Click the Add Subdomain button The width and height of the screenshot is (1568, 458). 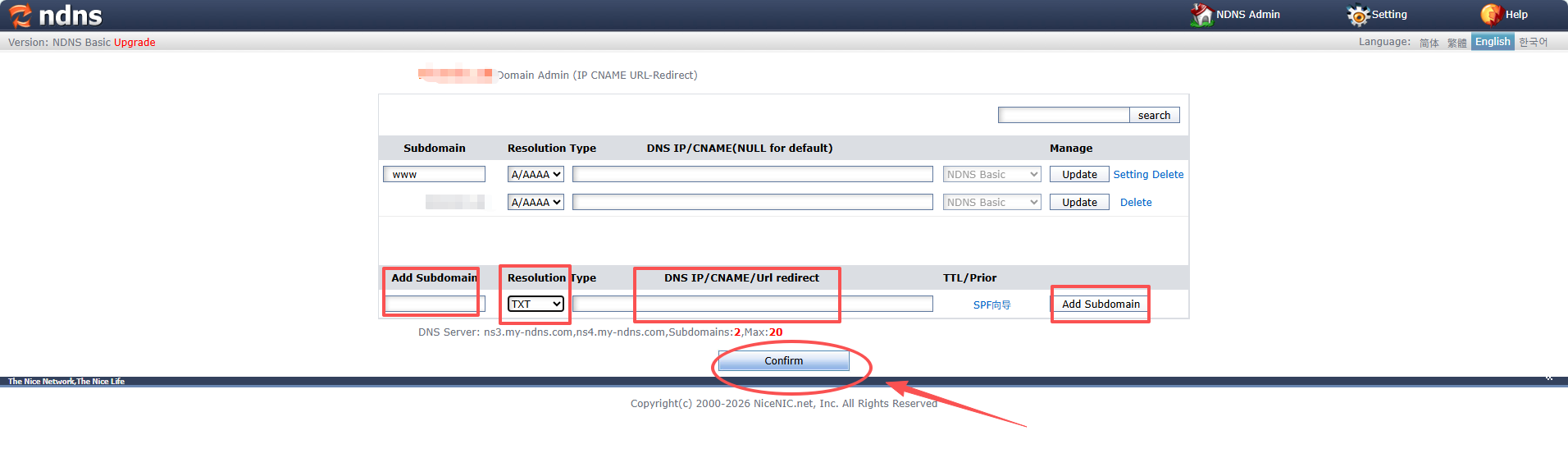pyautogui.click(x=1100, y=305)
